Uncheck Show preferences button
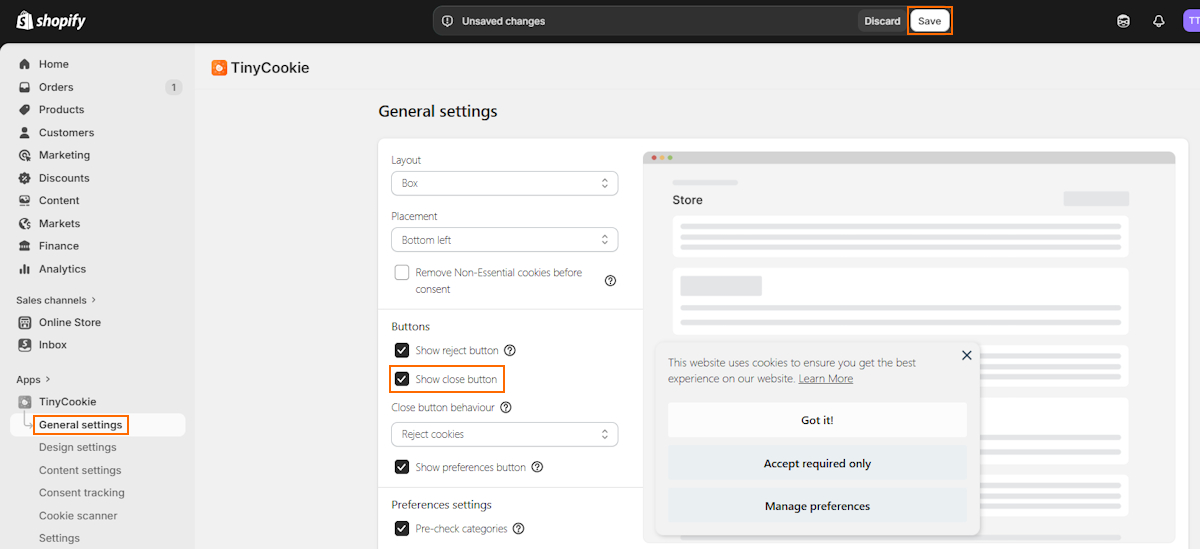Screen dimensions: 1200x549 (402, 467)
